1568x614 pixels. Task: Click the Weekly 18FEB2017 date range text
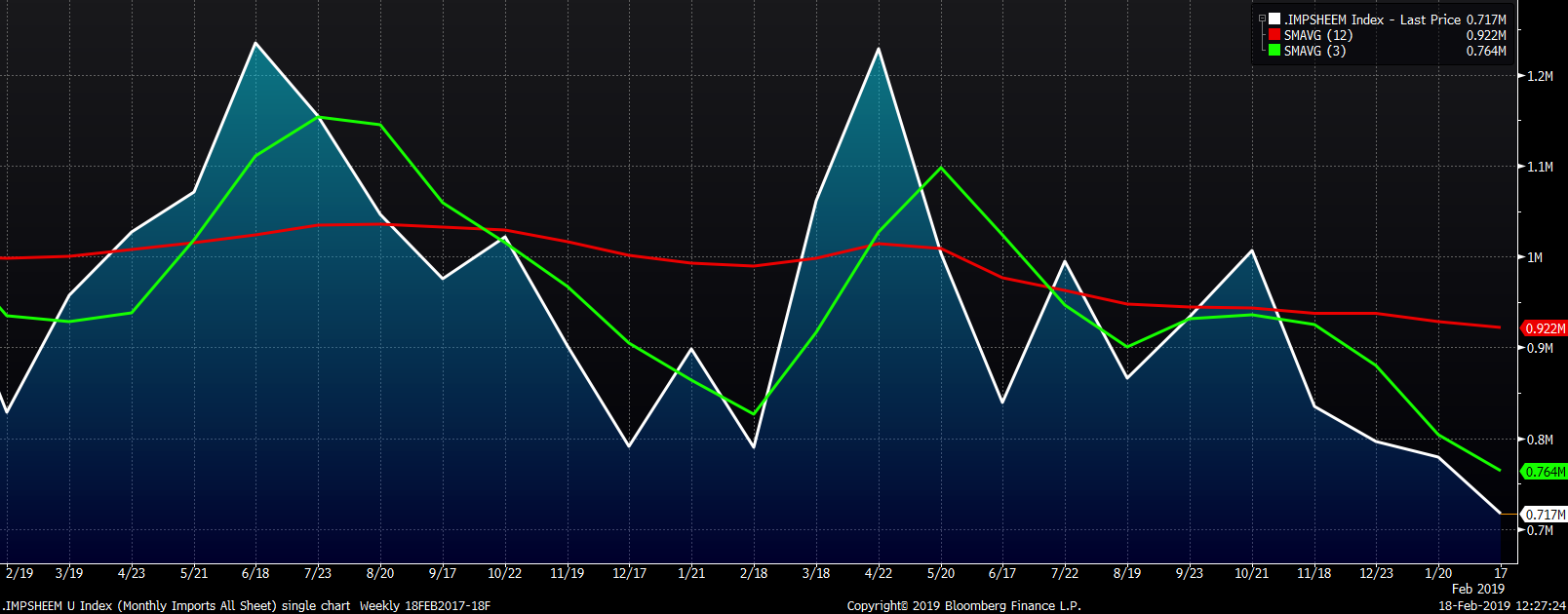pyautogui.click(x=424, y=605)
